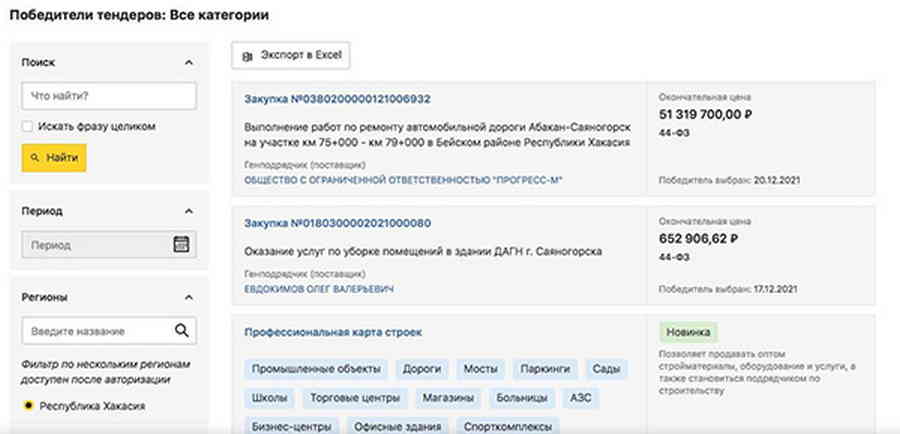Click the magnifier icon in regions search
Image resolution: width=900 pixels, height=434 pixels.
pyautogui.click(x=181, y=331)
